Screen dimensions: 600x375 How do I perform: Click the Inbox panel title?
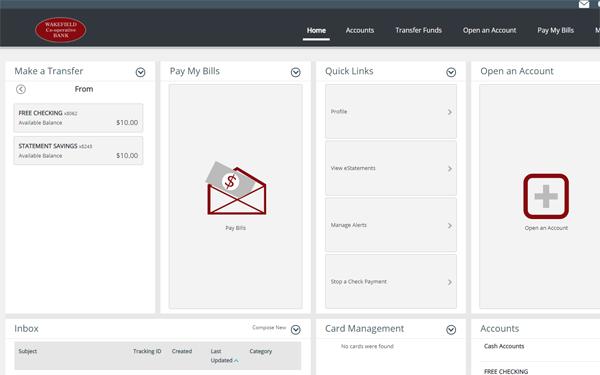pyautogui.click(x=26, y=329)
